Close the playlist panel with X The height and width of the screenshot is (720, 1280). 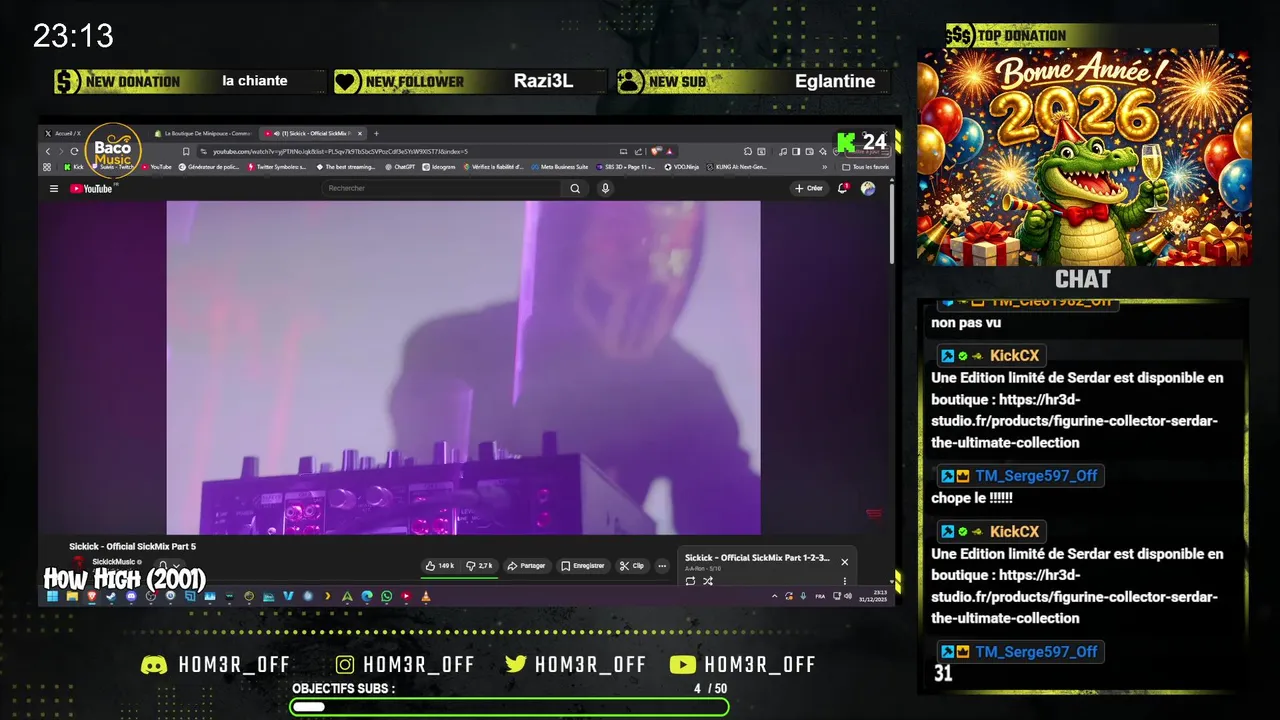(x=844, y=562)
